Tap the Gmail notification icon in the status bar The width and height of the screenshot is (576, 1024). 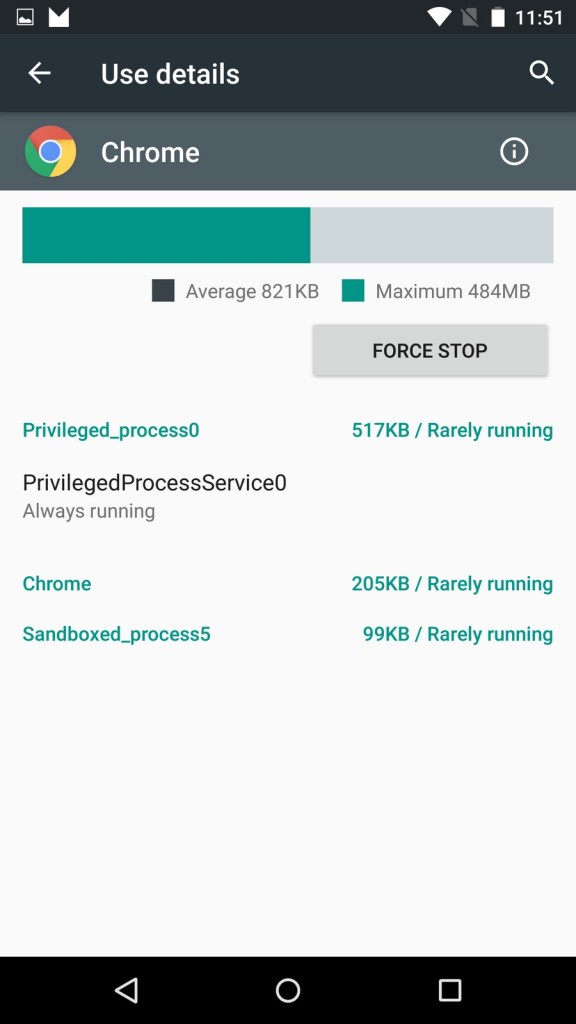pyautogui.click(x=59, y=18)
